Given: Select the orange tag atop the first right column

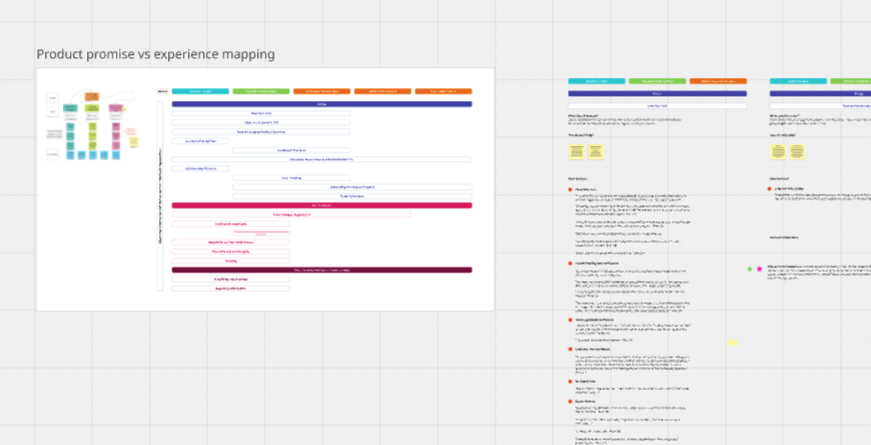Looking at the screenshot, I should [x=717, y=81].
